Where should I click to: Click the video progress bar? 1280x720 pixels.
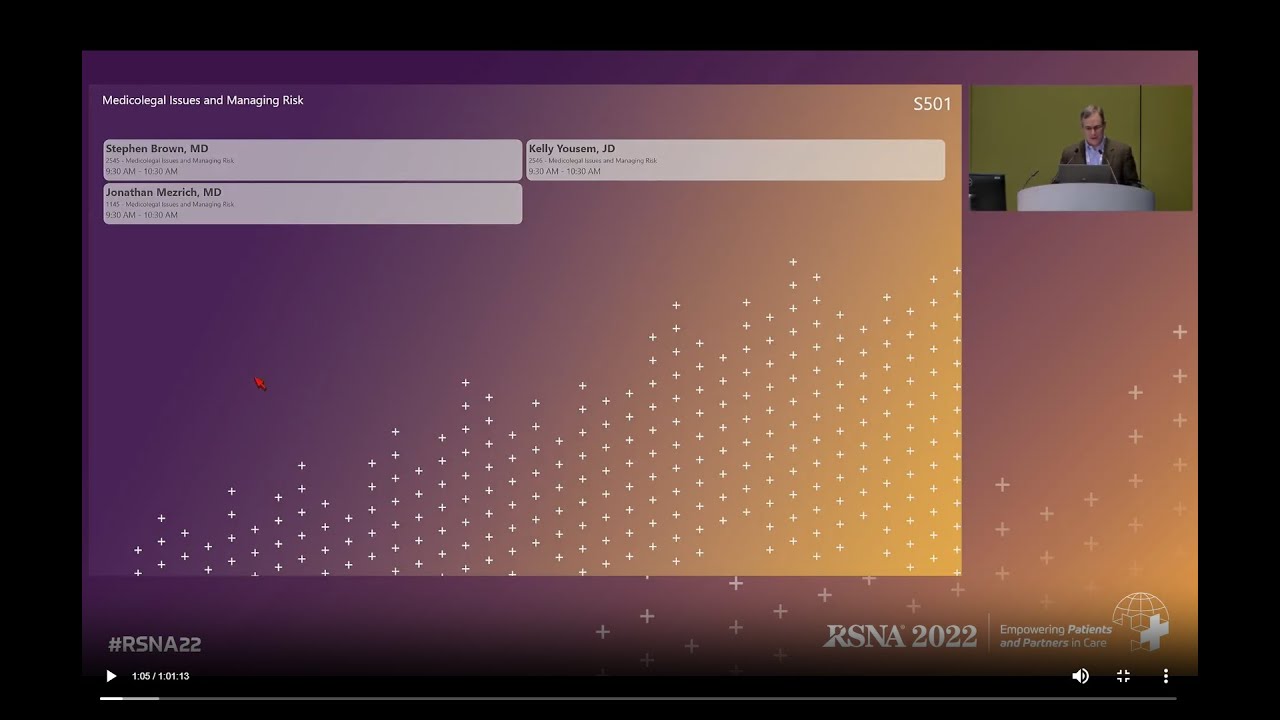tap(638, 698)
